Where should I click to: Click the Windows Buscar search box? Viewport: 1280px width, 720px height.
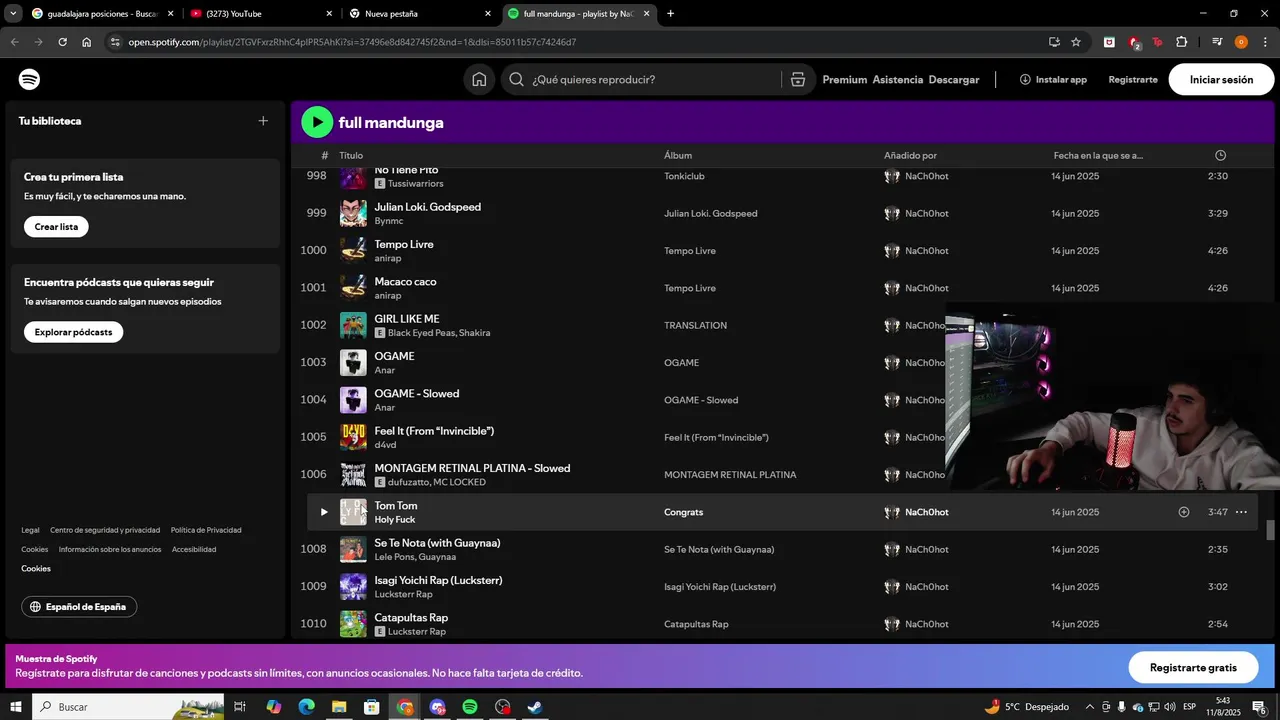tap(128, 707)
